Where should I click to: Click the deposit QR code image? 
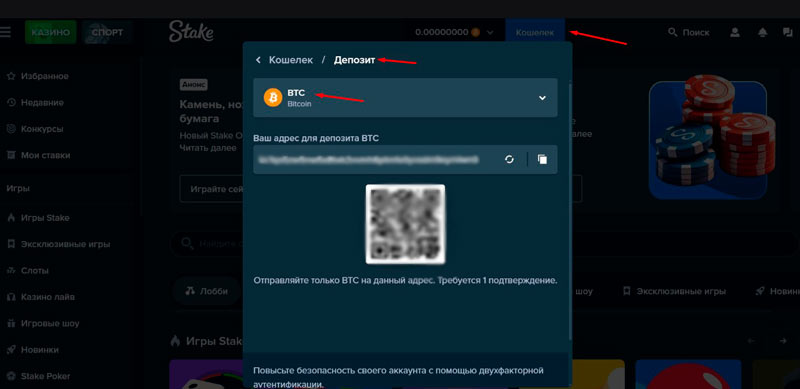[x=406, y=224]
